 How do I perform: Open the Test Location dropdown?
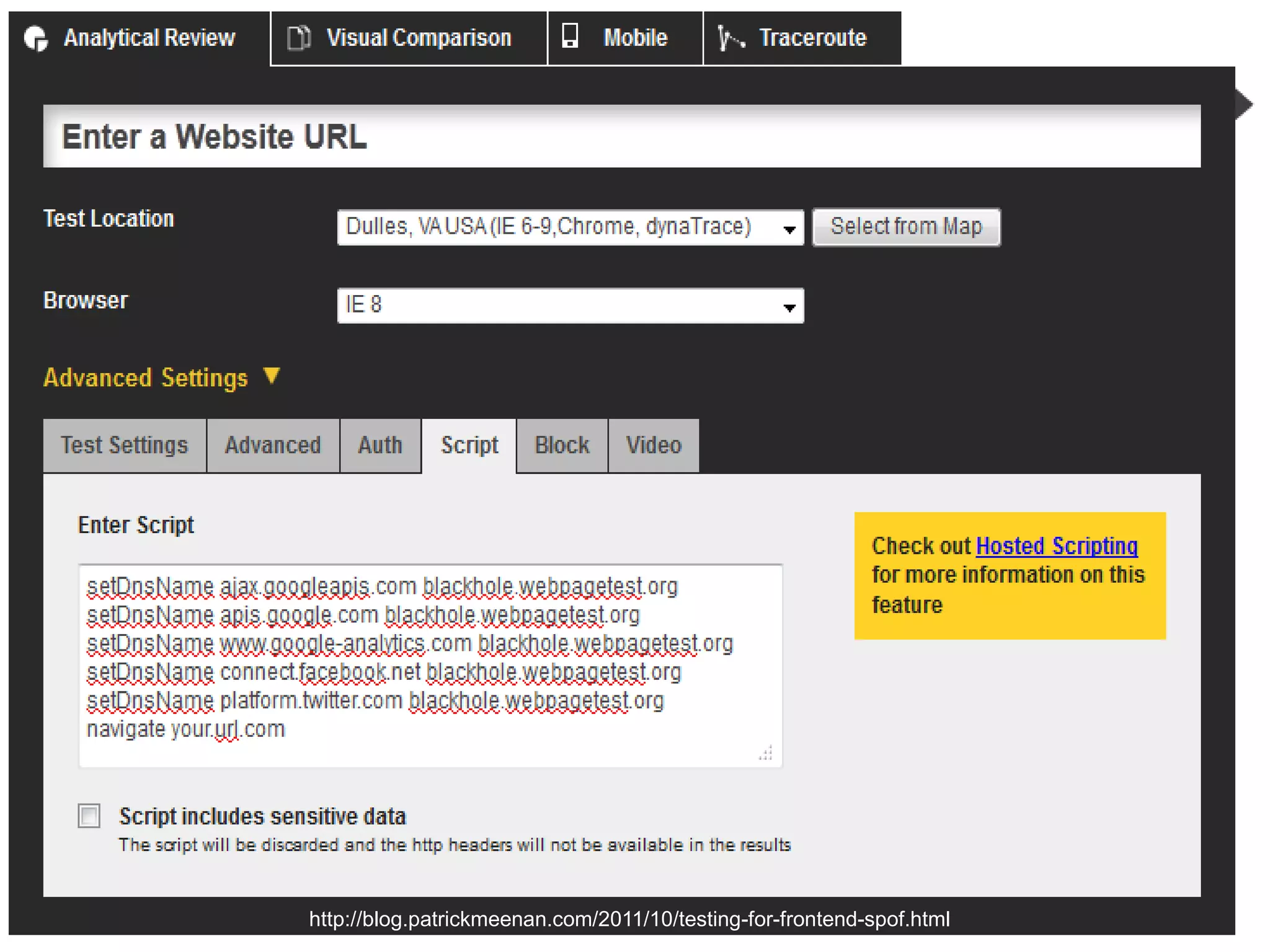(x=570, y=227)
